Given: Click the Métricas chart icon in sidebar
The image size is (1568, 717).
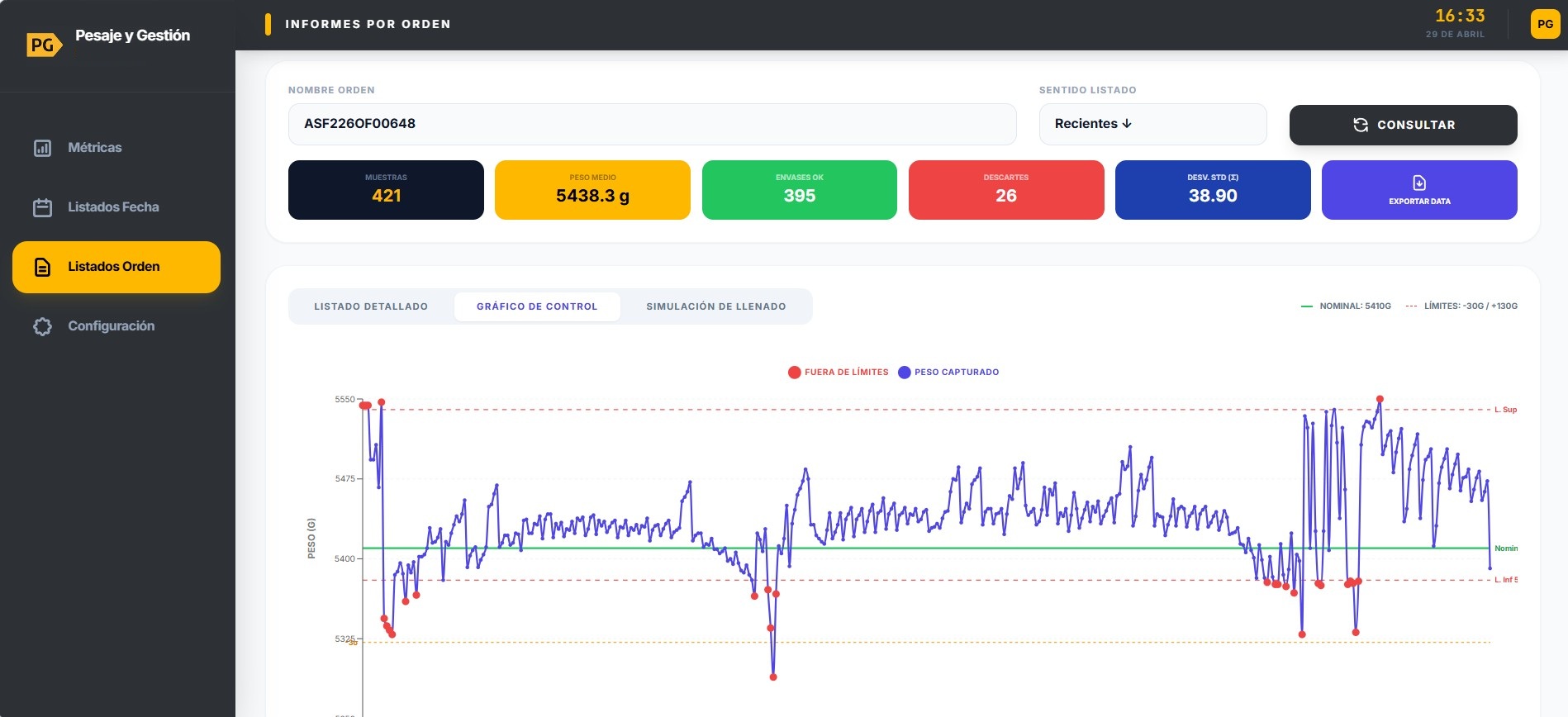Looking at the screenshot, I should (x=42, y=148).
